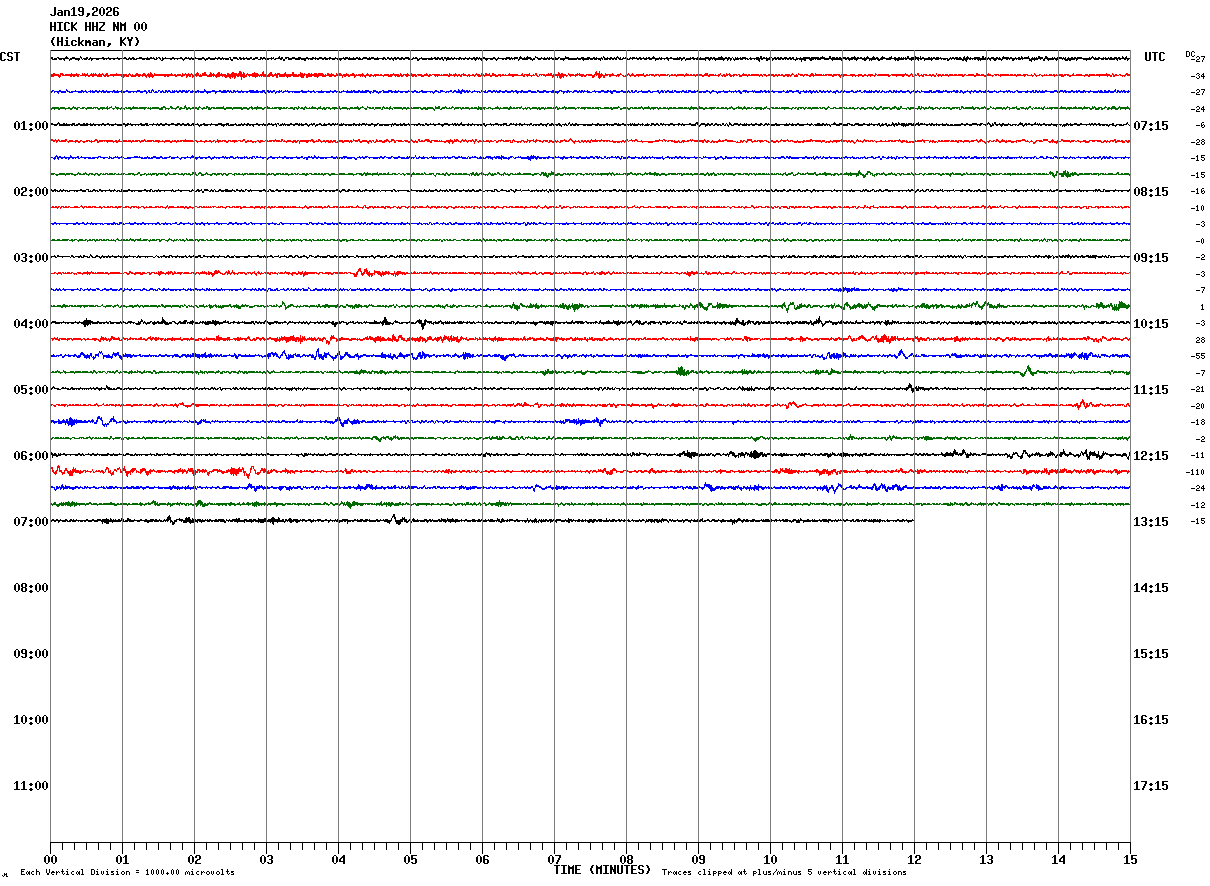Select the DC offset value -6
The height and width of the screenshot is (886, 1210).
[x=1200, y=125]
